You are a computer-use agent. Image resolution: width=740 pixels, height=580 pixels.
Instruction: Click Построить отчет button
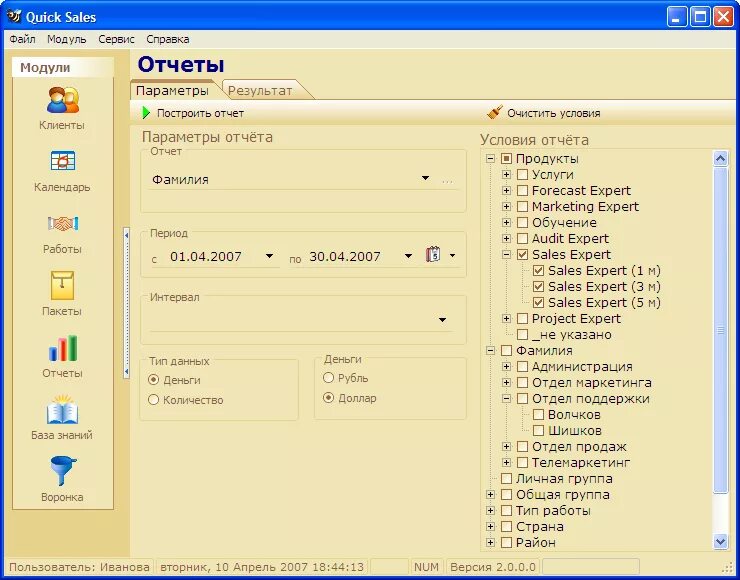(193, 113)
